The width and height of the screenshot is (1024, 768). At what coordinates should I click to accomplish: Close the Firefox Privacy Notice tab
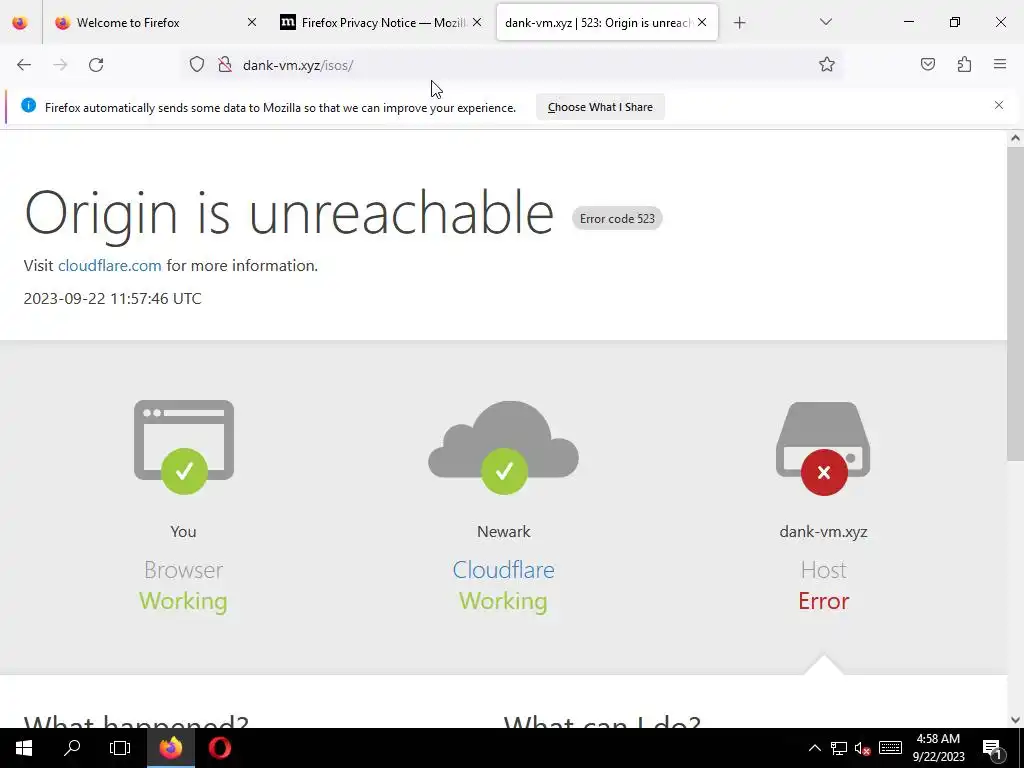coord(477,22)
